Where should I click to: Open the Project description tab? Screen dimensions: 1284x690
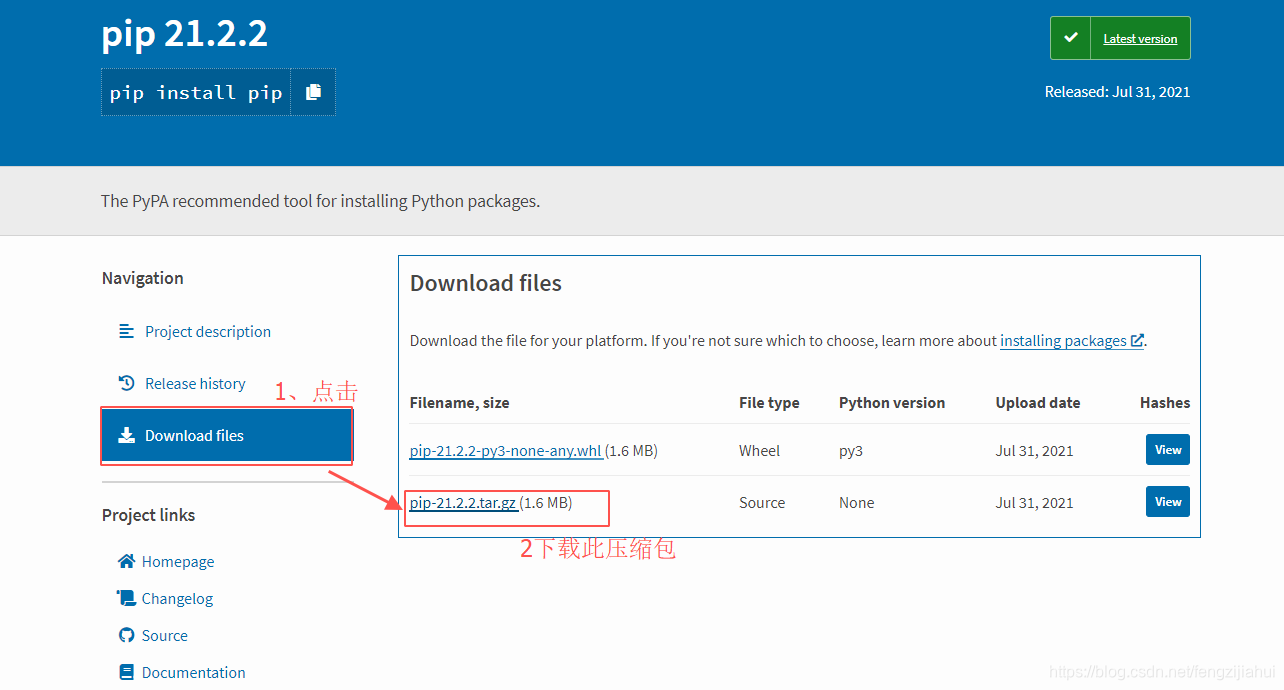(x=208, y=331)
